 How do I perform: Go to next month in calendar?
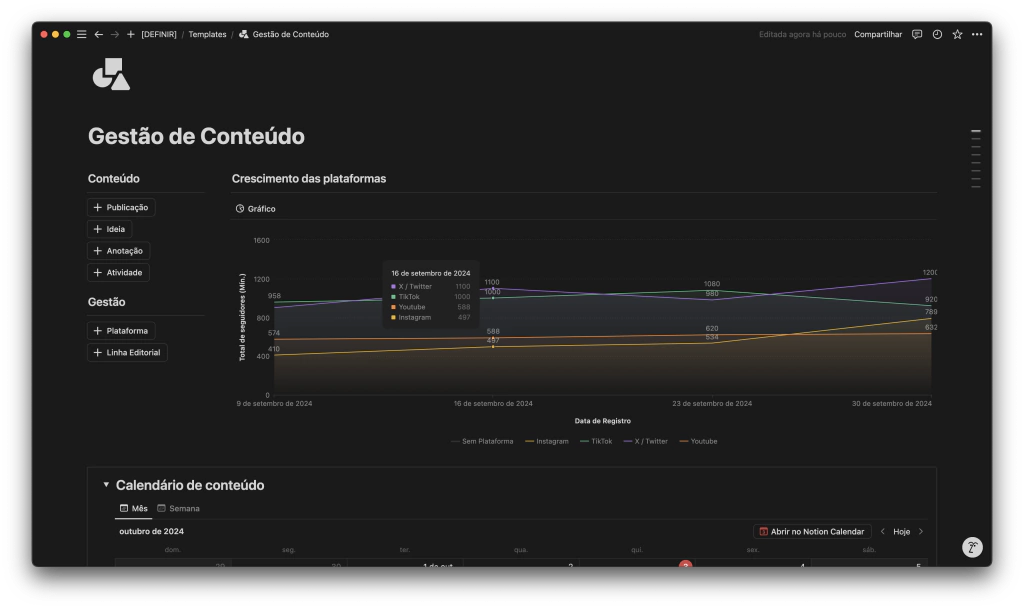[x=921, y=532]
